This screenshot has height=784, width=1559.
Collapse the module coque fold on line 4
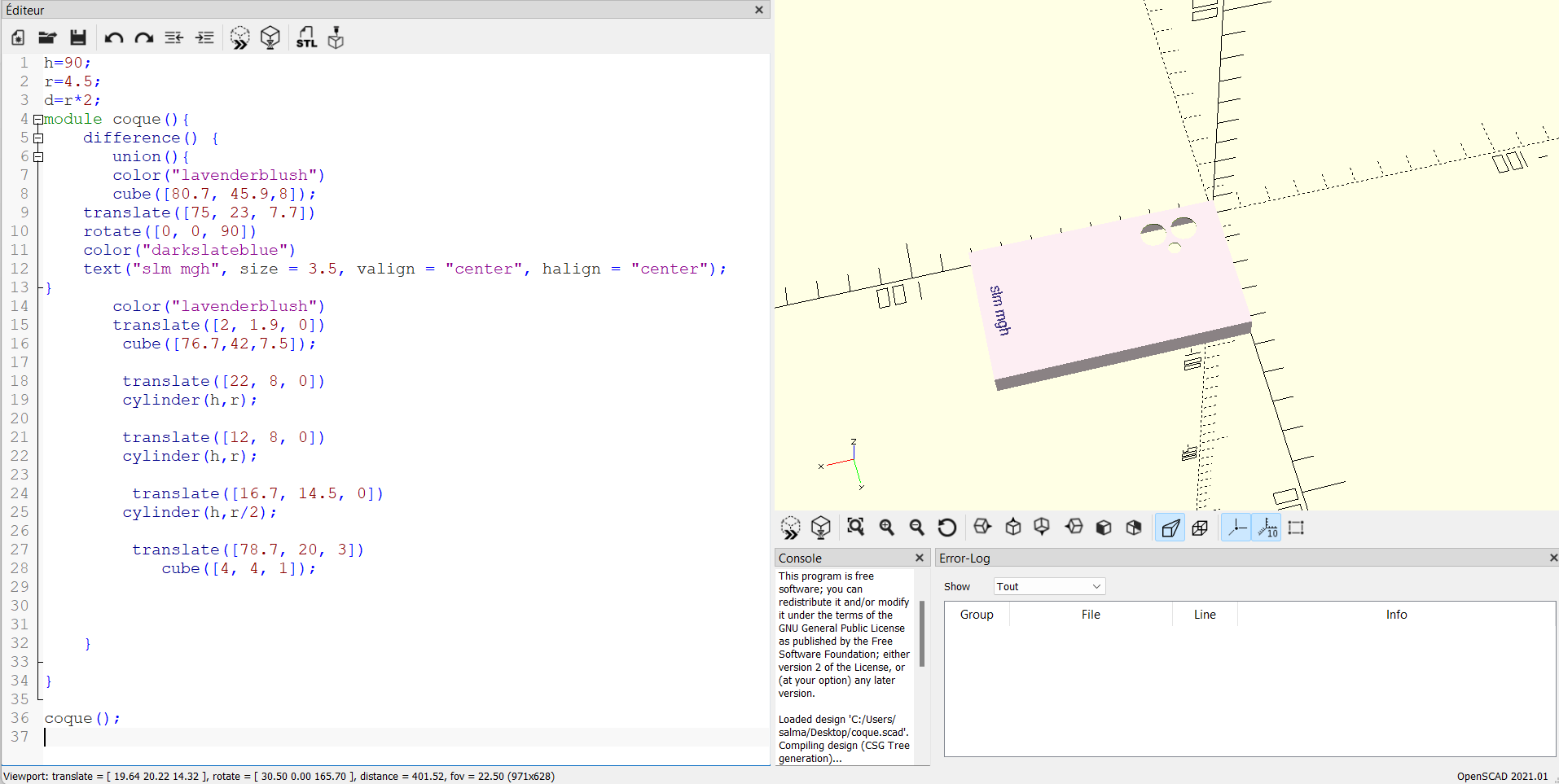[38, 120]
